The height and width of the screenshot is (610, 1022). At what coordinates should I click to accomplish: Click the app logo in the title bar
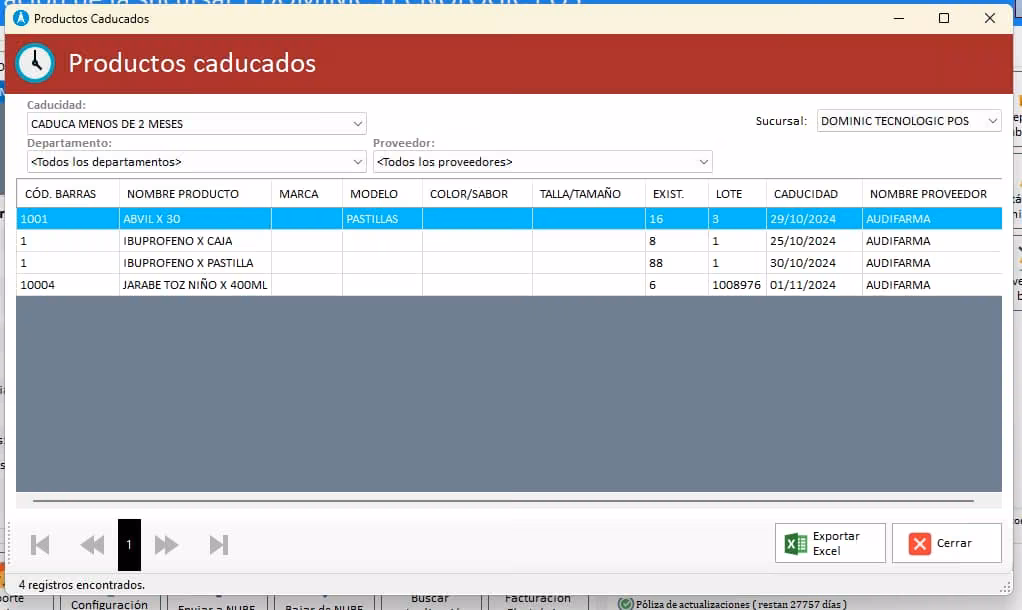(x=21, y=18)
